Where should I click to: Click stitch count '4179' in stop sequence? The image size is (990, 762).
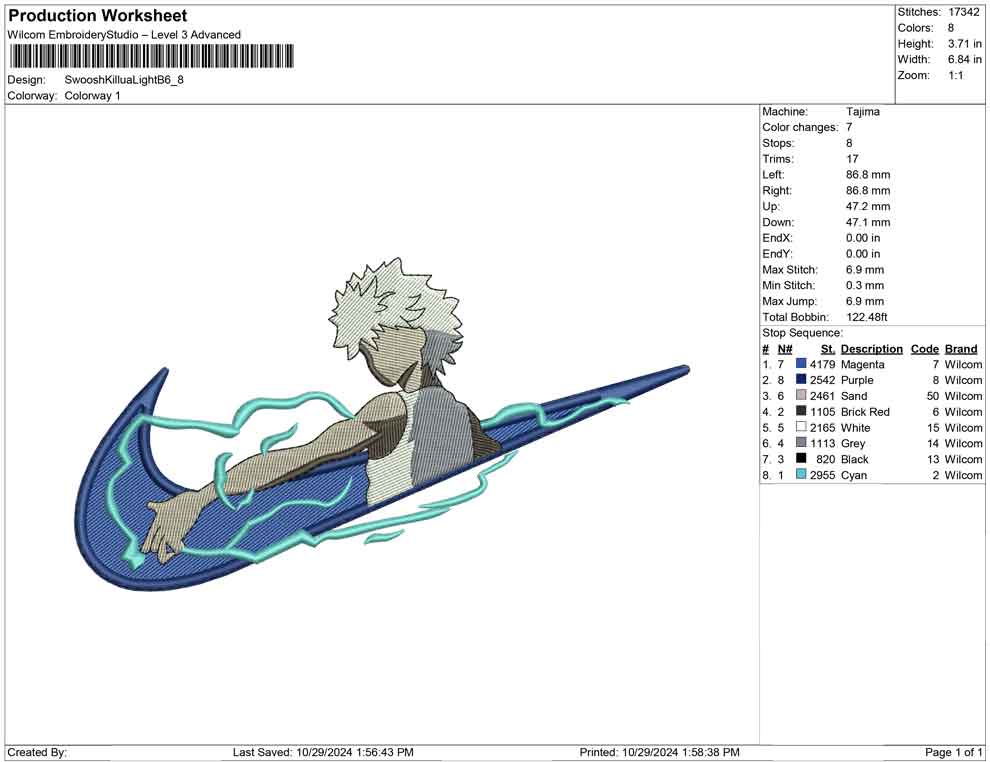pyautogui.click(x=822, y=364)
